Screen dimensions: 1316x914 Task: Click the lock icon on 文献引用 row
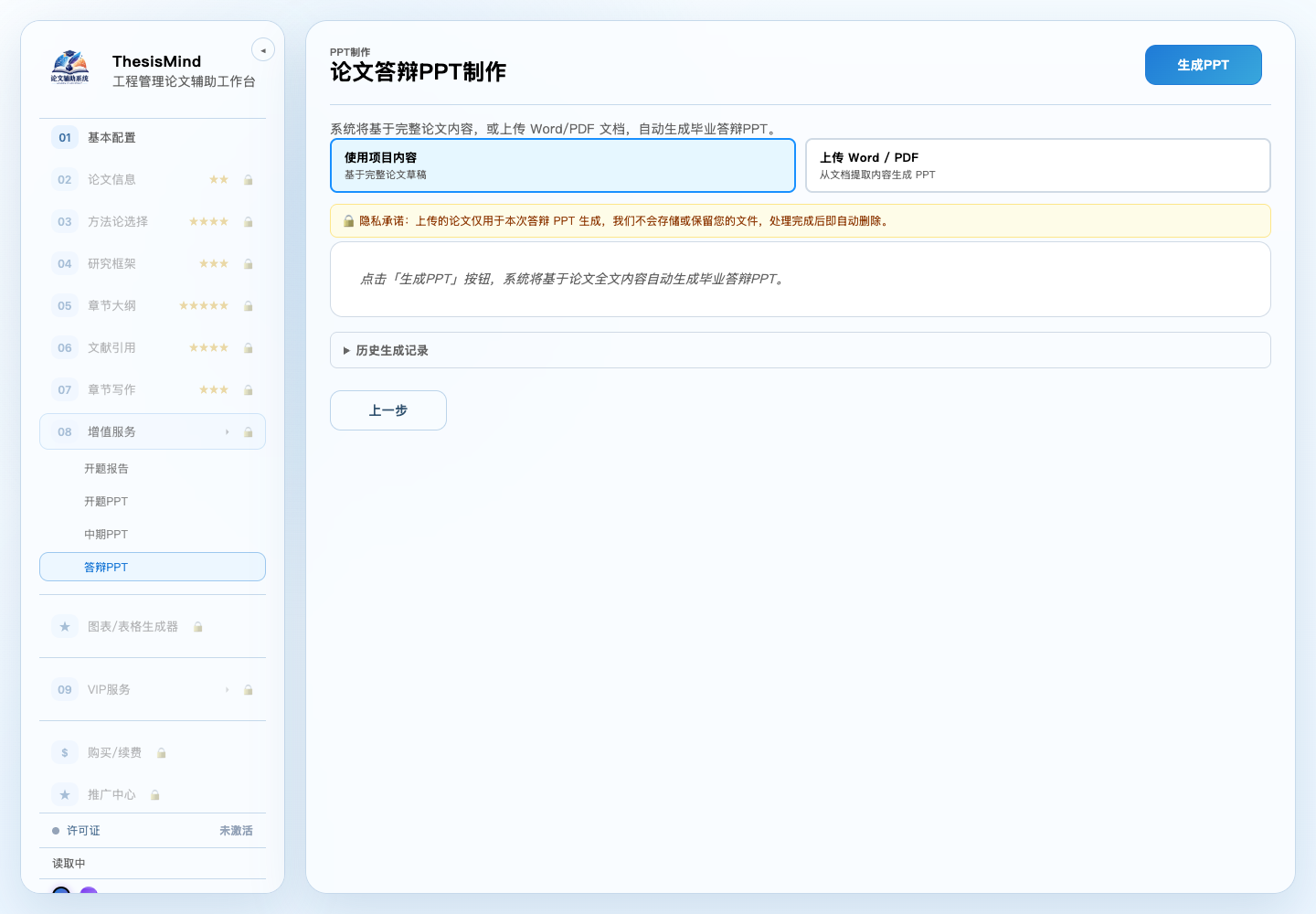(249, 348)
